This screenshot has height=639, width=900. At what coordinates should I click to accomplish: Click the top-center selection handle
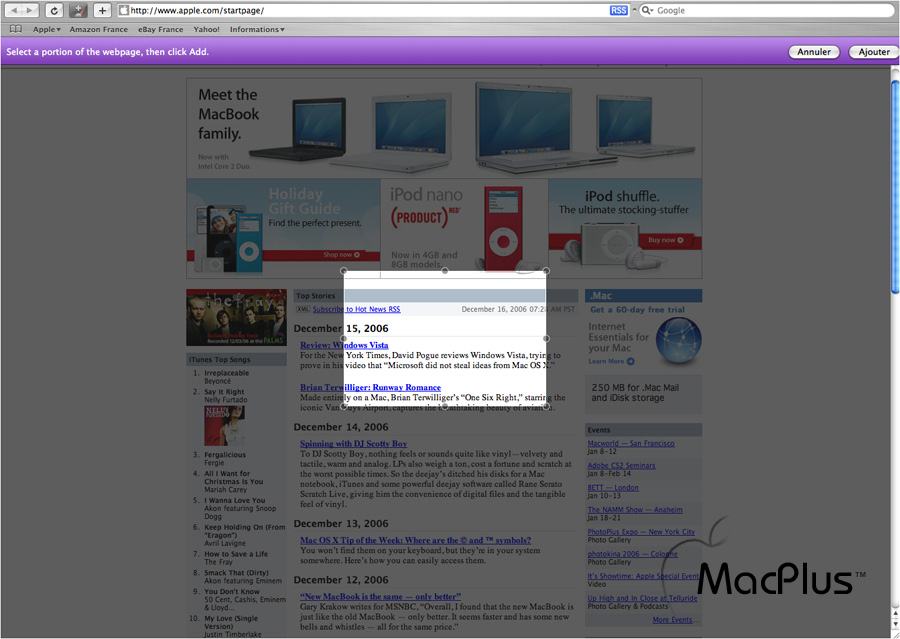click(445, 271)
